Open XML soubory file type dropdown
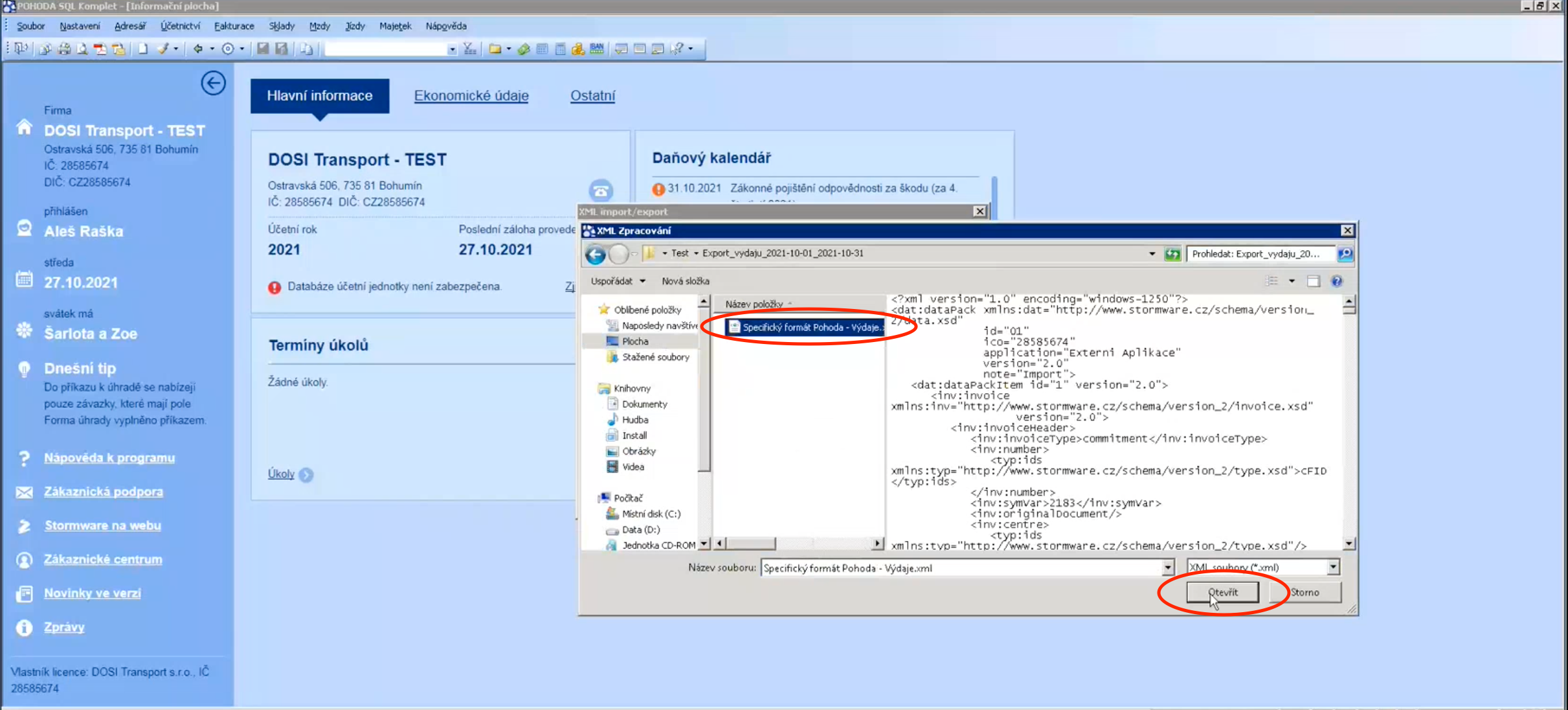Screen dimensions: 1568x710 click(1333, 567)
